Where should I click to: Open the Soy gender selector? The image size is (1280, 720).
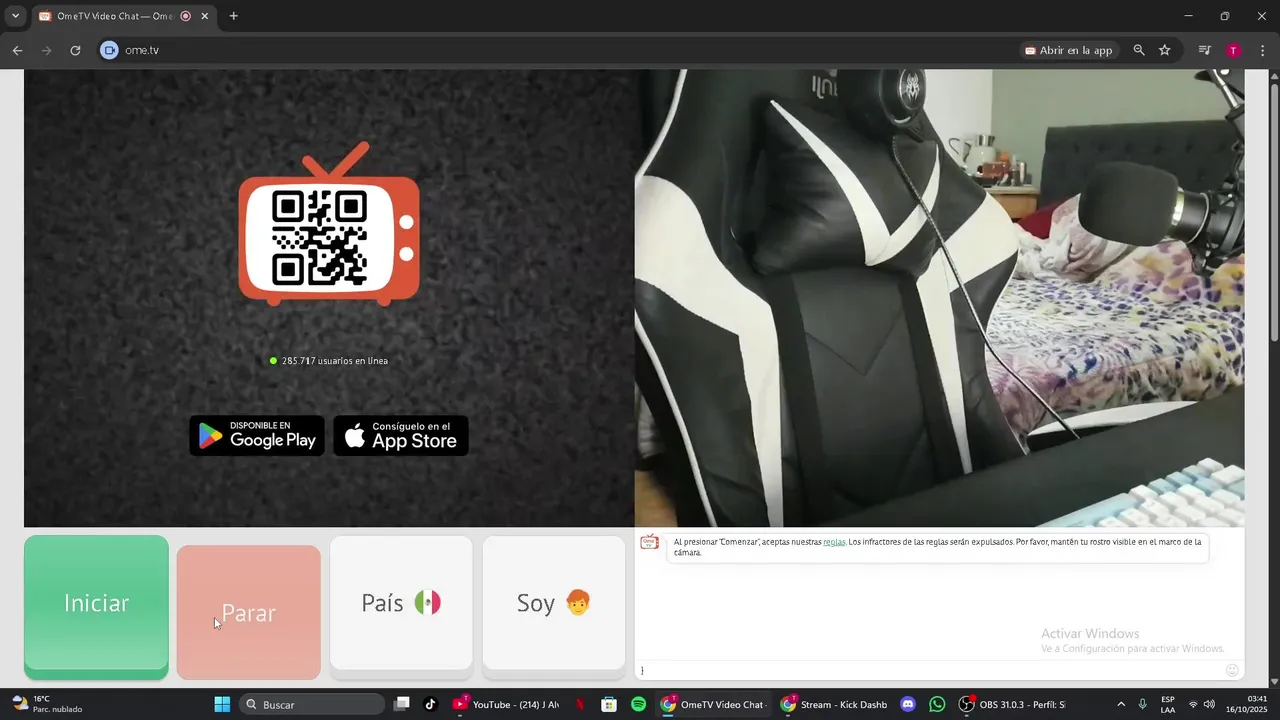[554, 603]
